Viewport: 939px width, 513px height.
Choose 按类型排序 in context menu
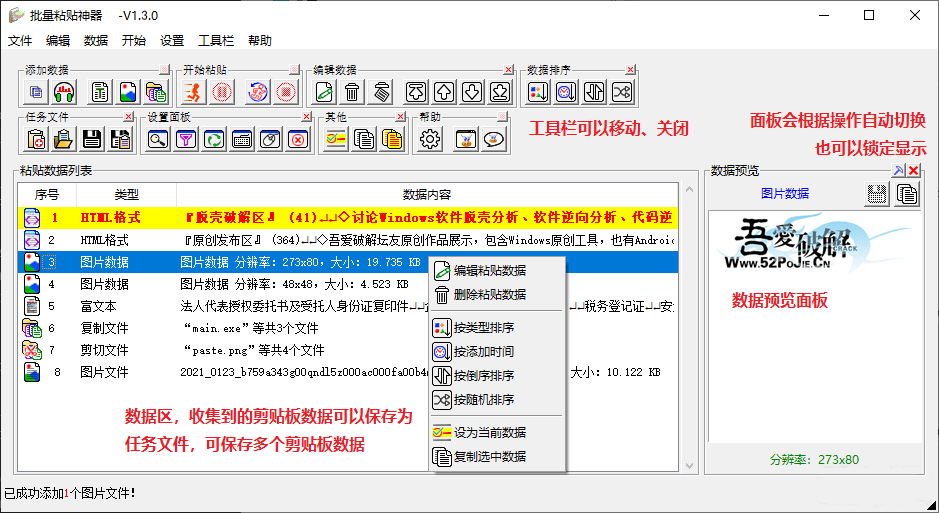coord(497,327)
